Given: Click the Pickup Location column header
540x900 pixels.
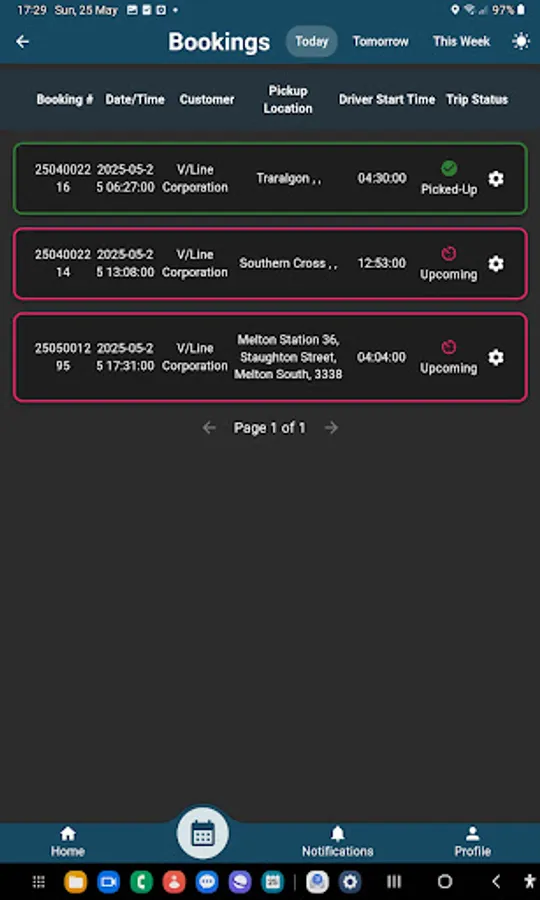Looking at the screenshot, I should (288, 99).
